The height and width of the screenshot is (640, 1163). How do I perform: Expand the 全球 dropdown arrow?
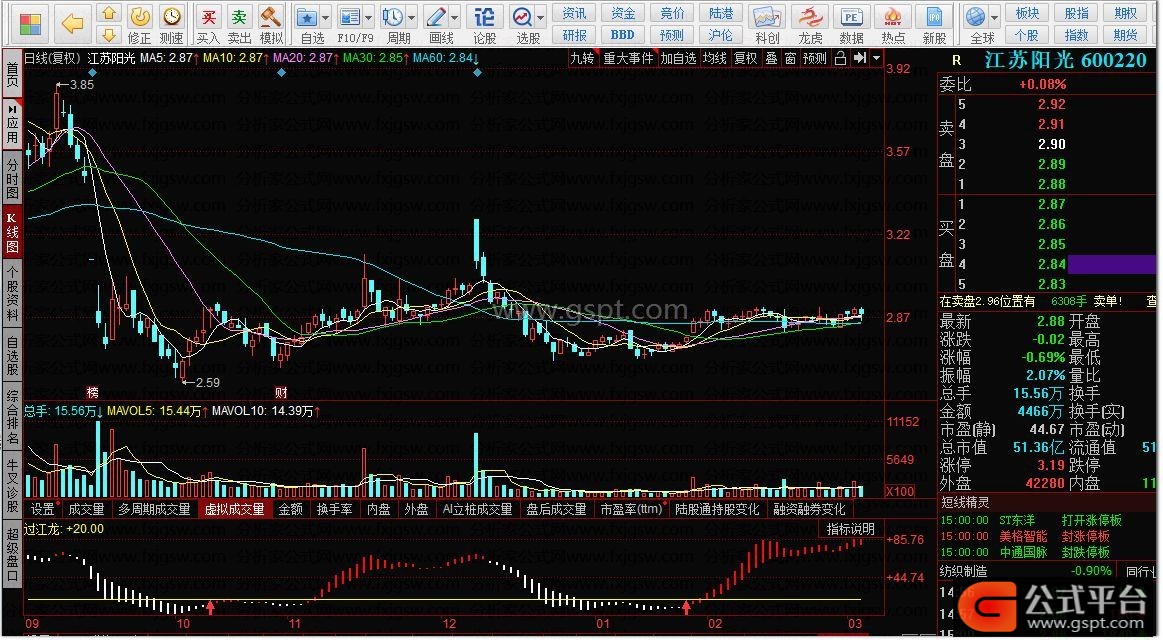click(x=995, y=17)
